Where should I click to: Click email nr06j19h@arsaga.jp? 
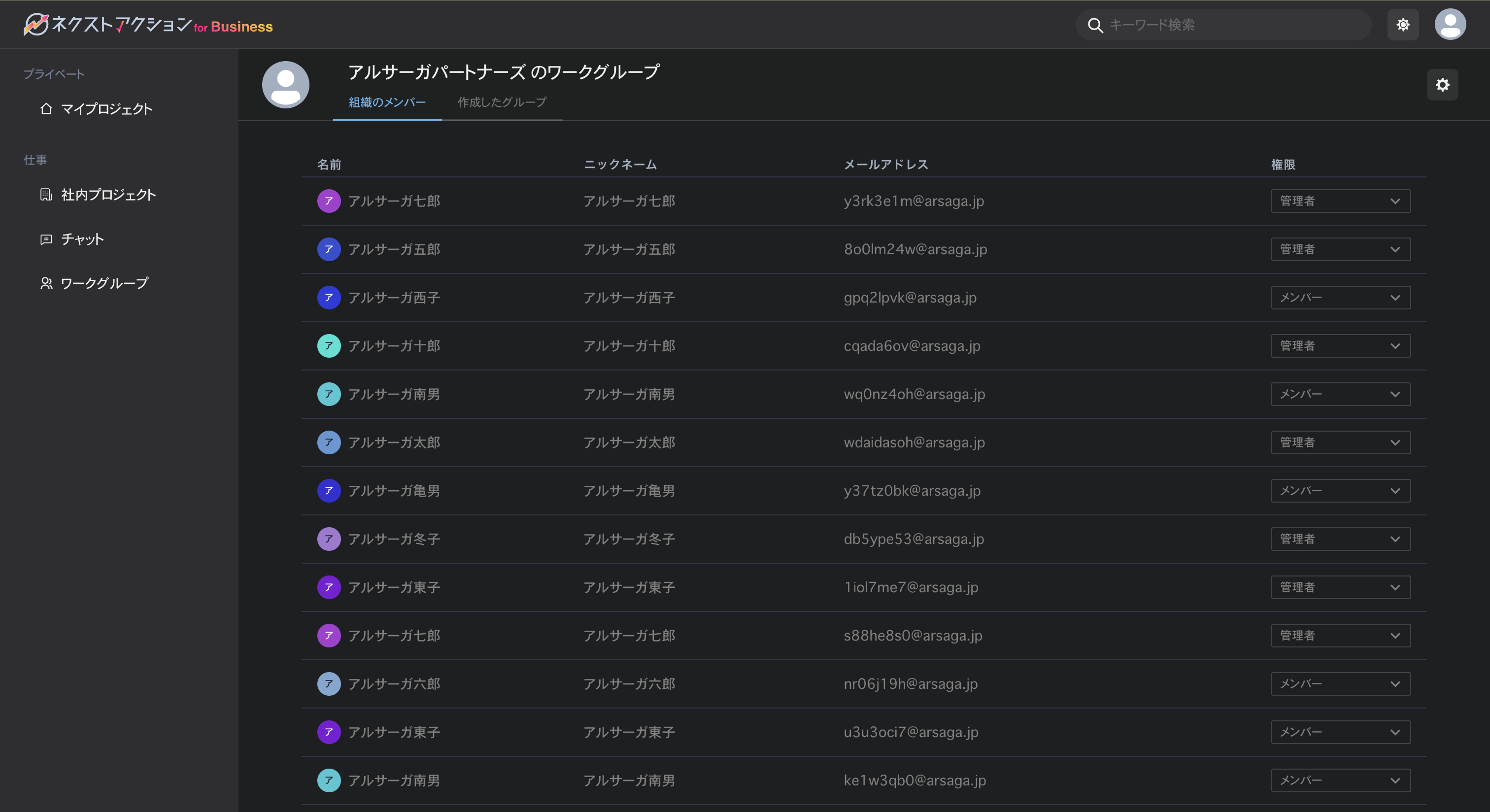pyautogui.click(x=911, y=683)
